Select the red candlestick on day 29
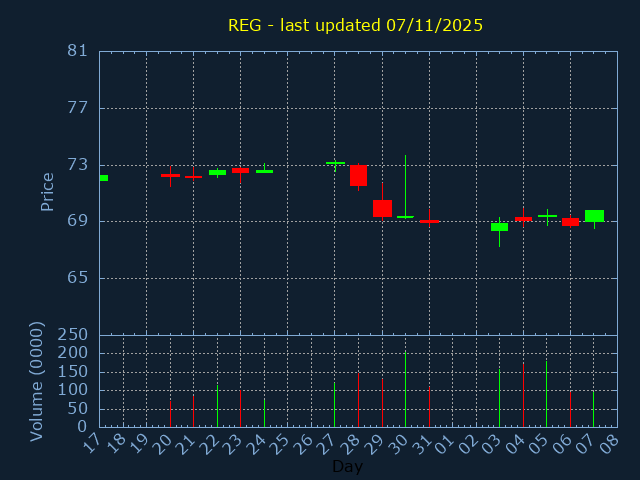640x480 pixels. pos(382,208)
